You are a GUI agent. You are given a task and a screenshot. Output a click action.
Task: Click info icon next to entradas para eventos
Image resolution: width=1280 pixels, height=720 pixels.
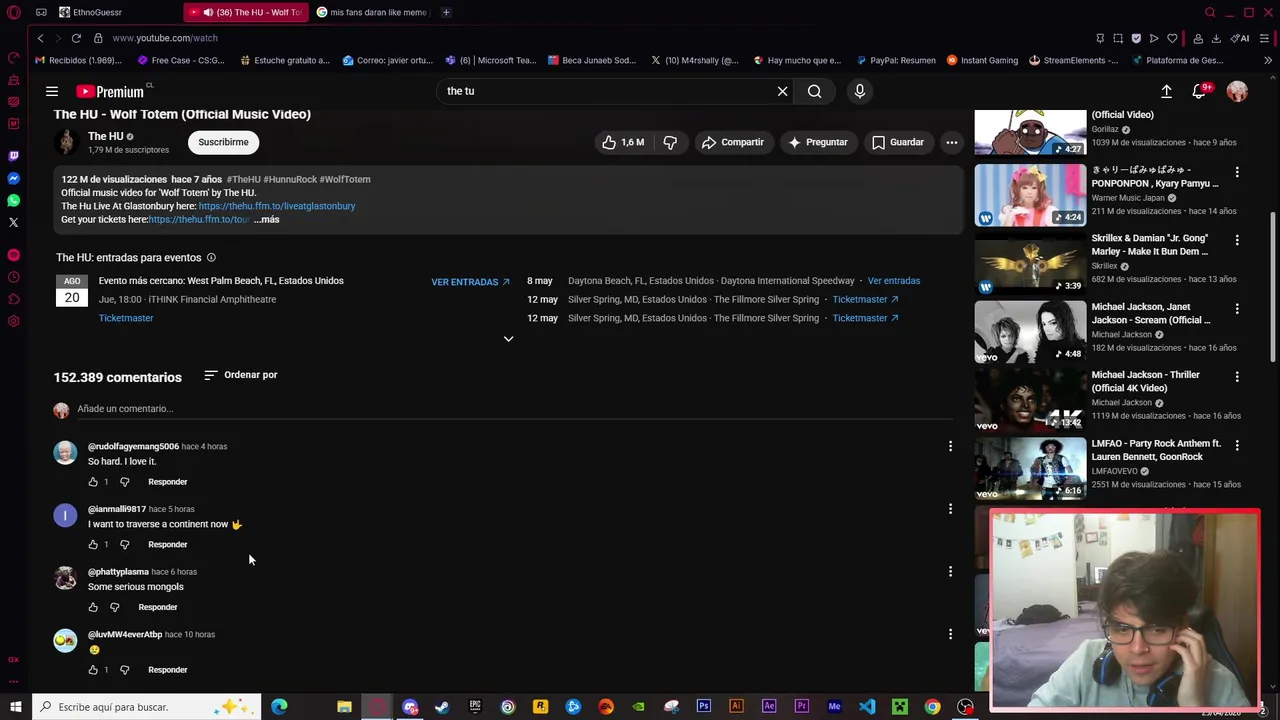pos(211,257)
